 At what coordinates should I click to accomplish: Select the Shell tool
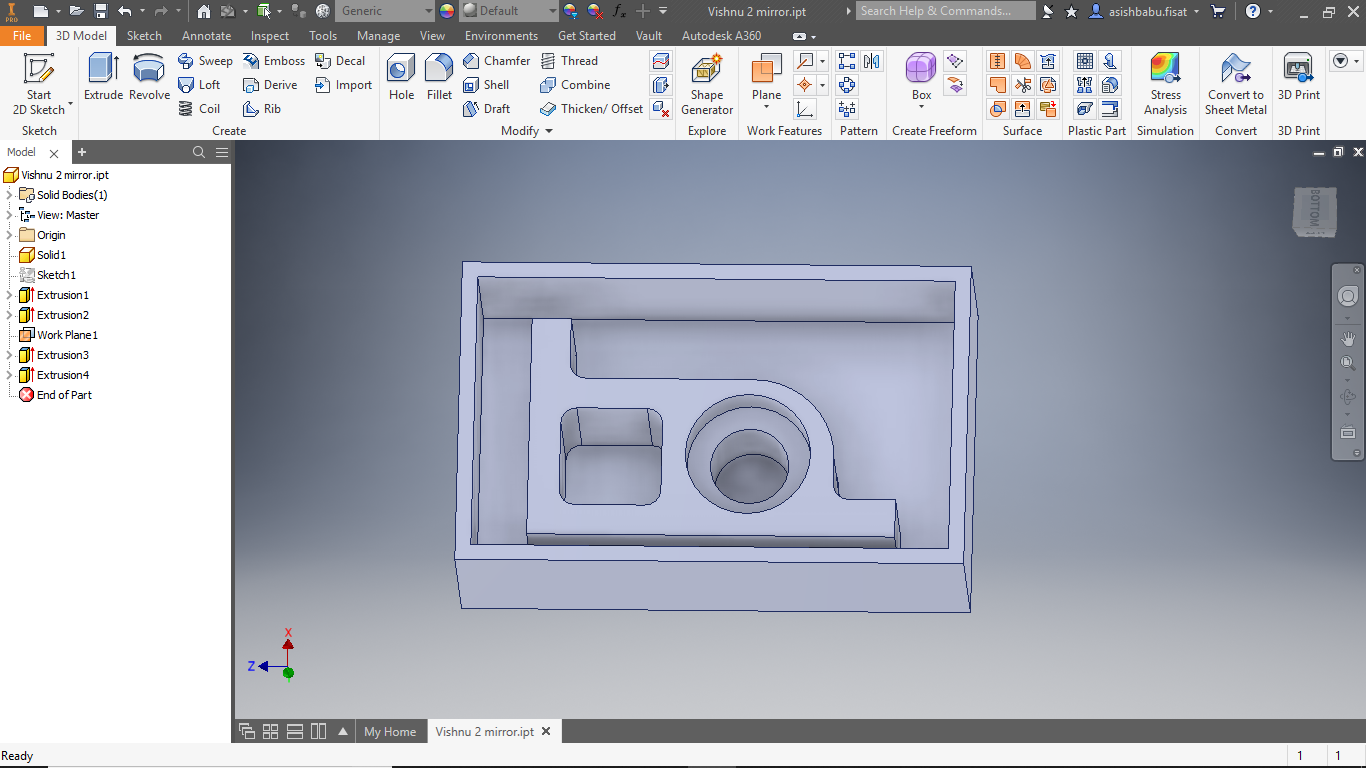(486, 85)
